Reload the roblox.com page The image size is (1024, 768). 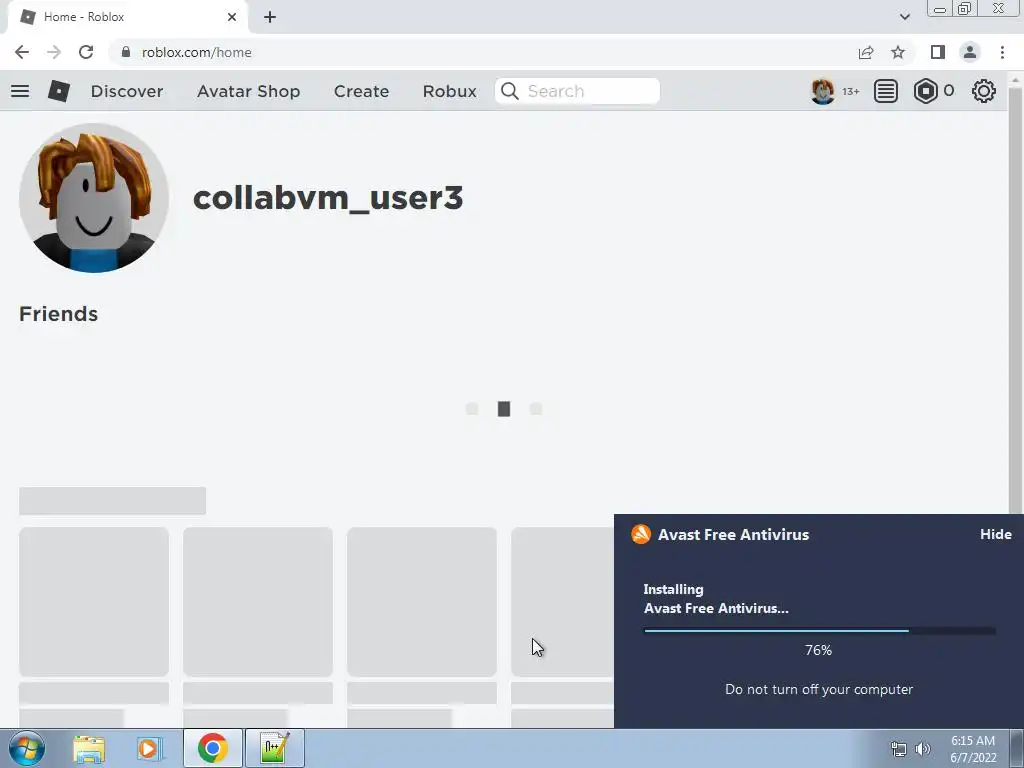(x=86, y=52)
